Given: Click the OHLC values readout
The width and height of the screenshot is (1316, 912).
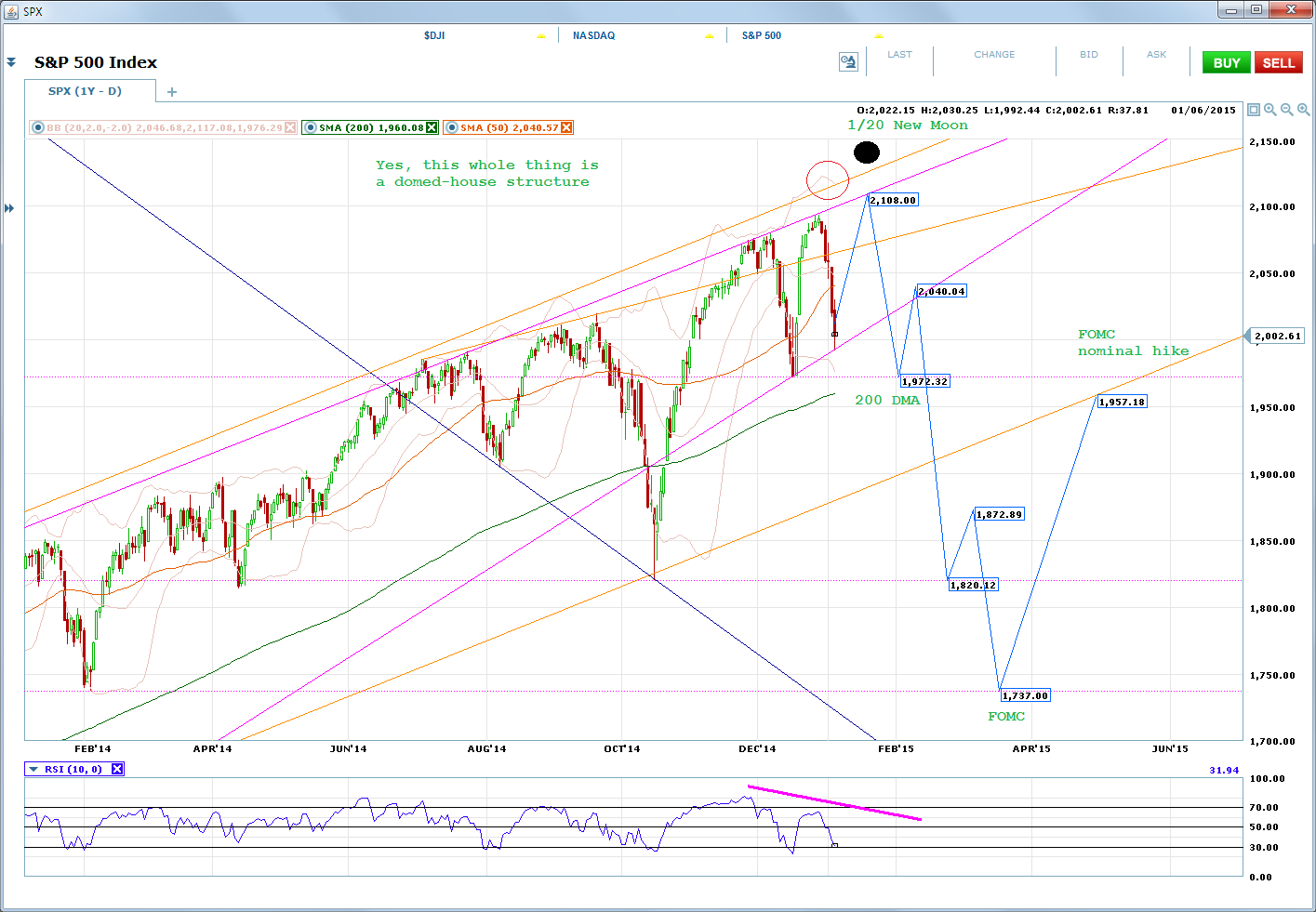Looking at the screenshot, I should (x=1003, y=110).
